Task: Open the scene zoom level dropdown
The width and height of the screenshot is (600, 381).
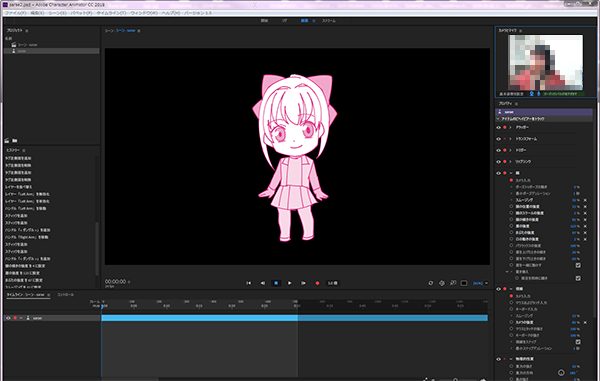Action: tap(481, 283)
